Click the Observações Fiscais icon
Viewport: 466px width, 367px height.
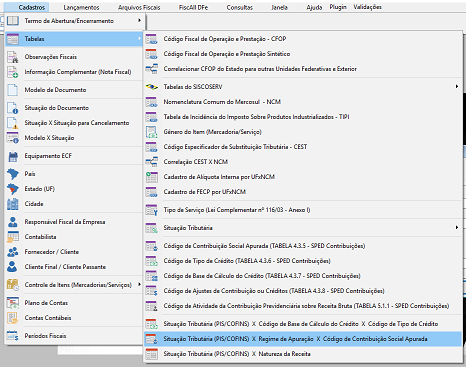(x=13, y=57)
